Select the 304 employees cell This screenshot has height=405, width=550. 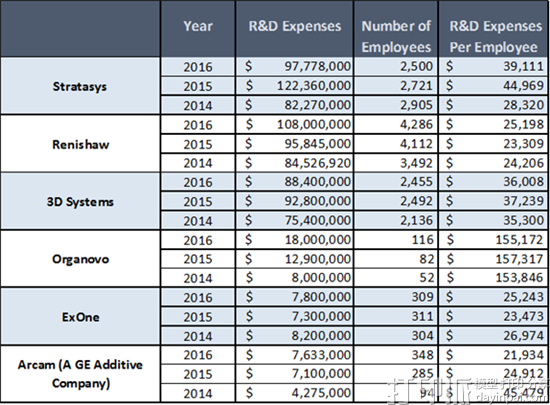(396, 336)
